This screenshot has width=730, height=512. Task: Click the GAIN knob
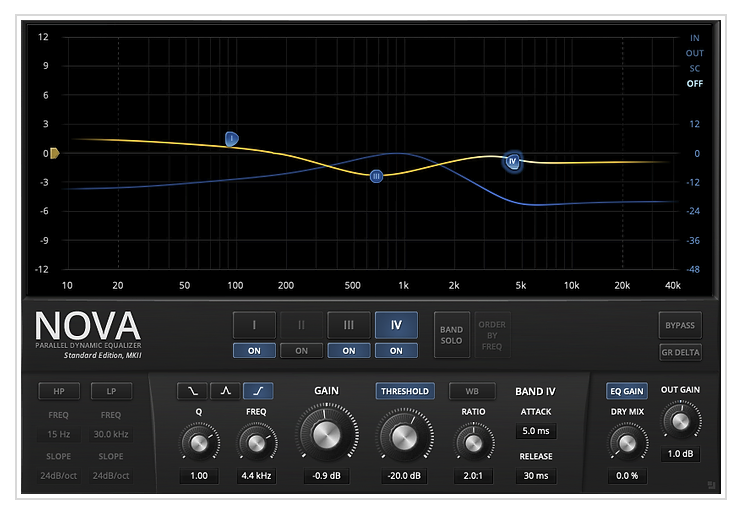coord(327,435)
